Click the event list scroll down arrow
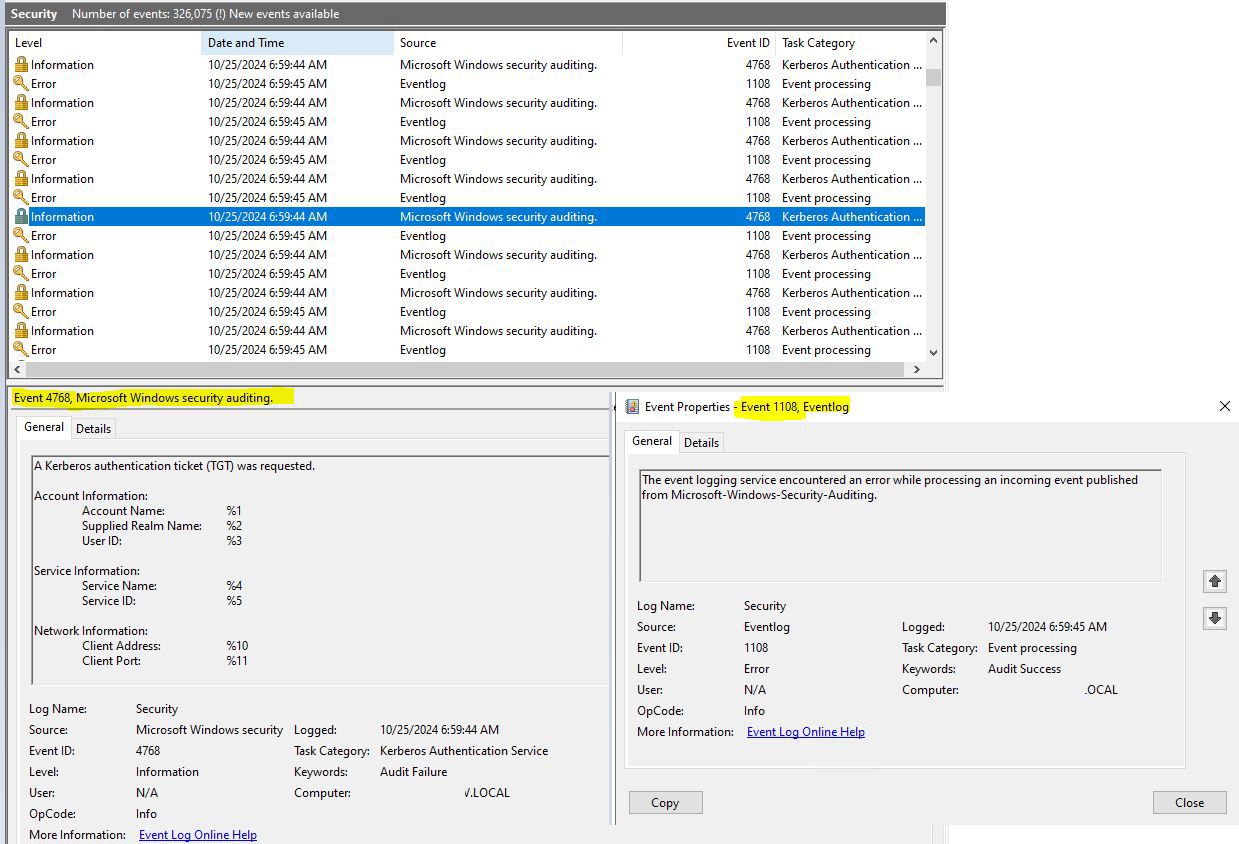This screenshot has width=1239, height=844. (933, 351)
